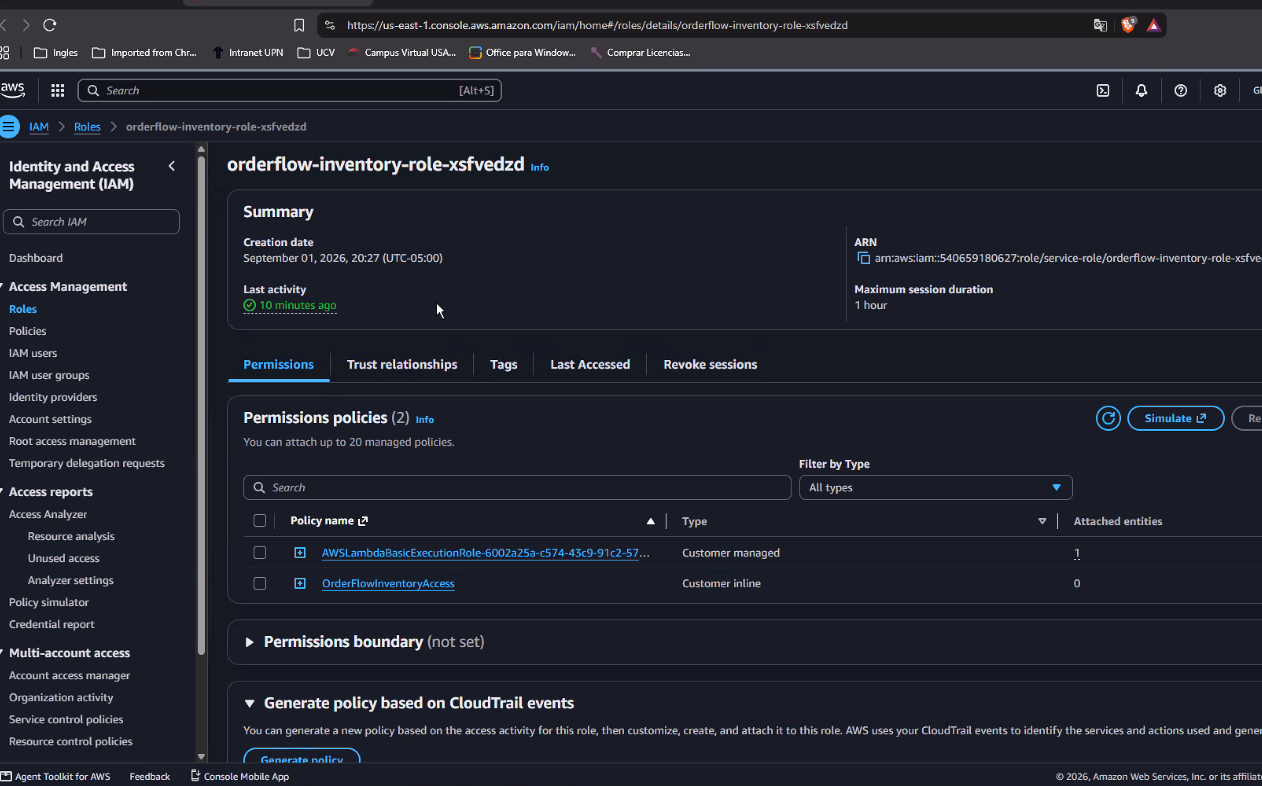Click the translate page icon in address bar
Screen dimensions: 1262x786
tap(1100, 25)
